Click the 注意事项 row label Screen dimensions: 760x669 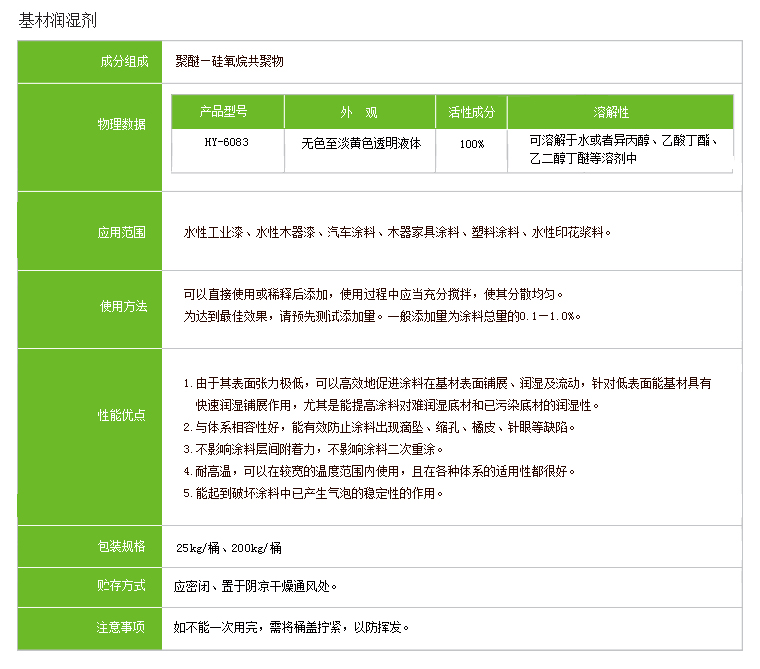tap(122, 627)
